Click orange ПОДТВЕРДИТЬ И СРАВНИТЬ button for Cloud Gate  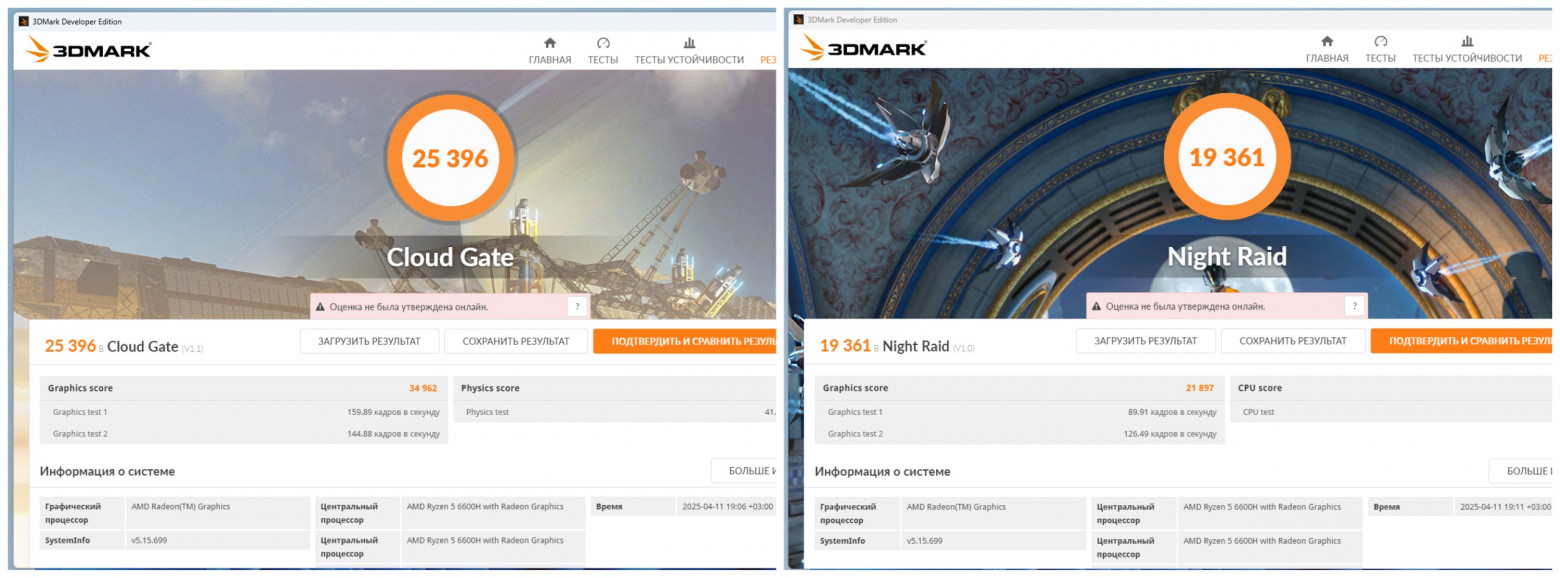tap(685, 341)
